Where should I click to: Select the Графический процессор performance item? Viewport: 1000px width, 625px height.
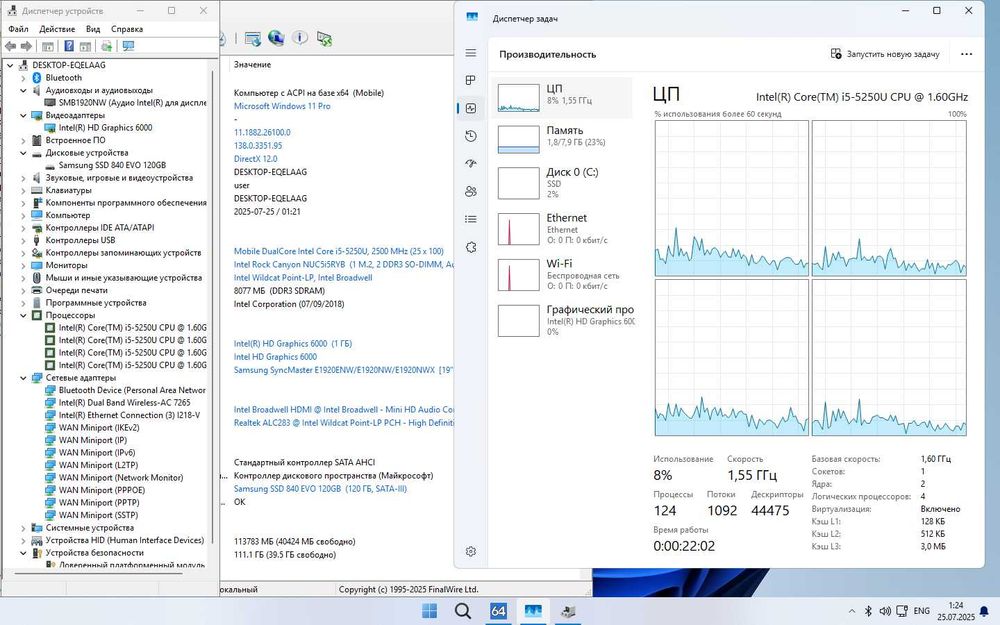tap(562, 320)
